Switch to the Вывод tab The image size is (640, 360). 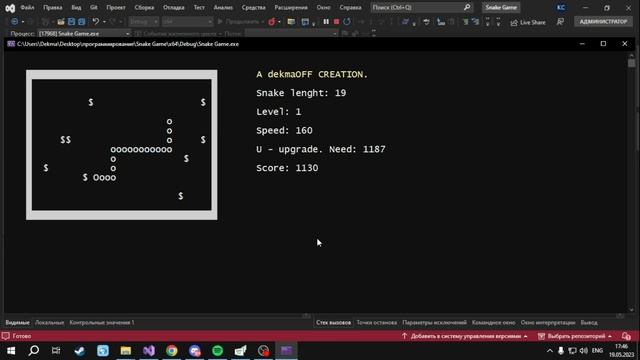589,322
